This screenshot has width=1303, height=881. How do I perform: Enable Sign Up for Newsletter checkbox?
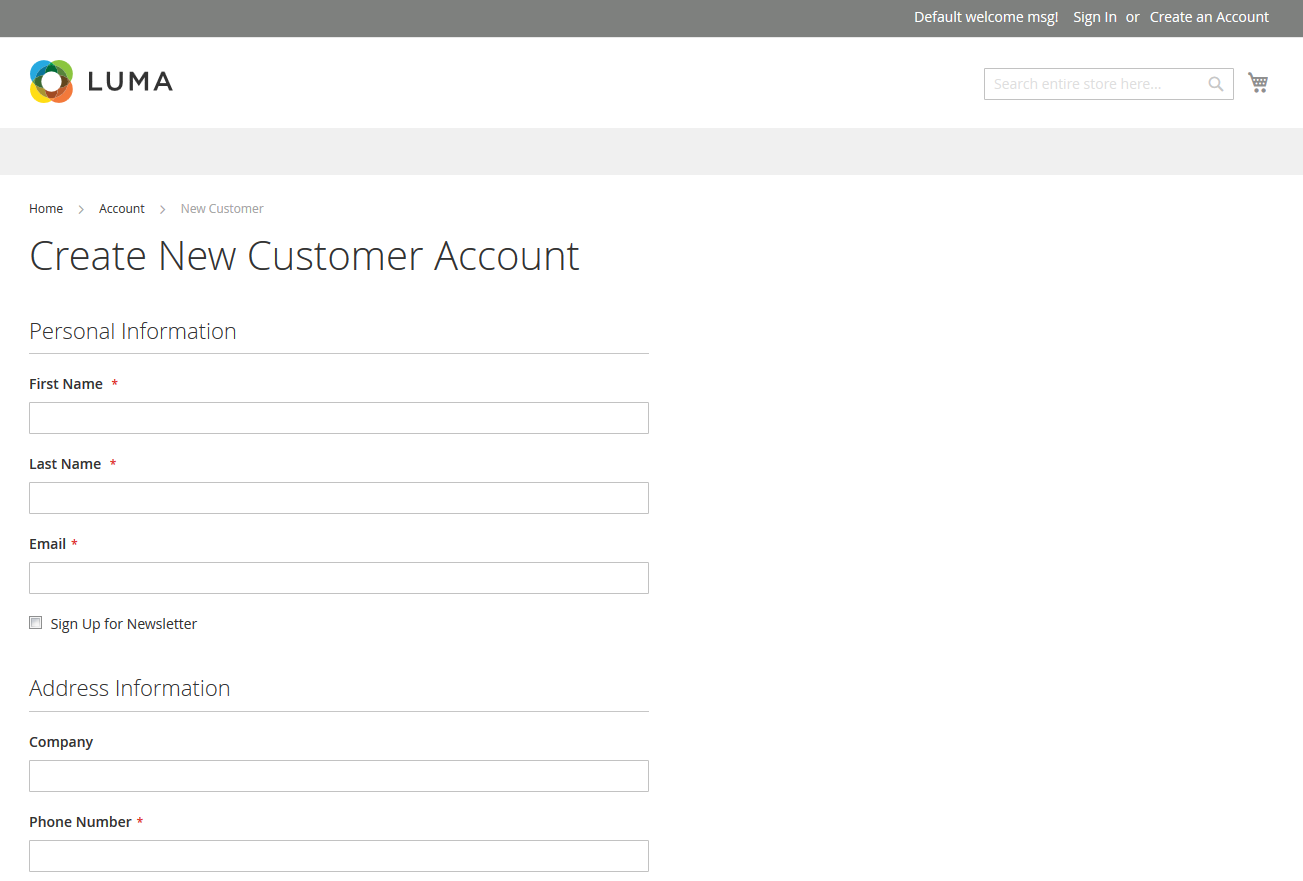(36, 622)
